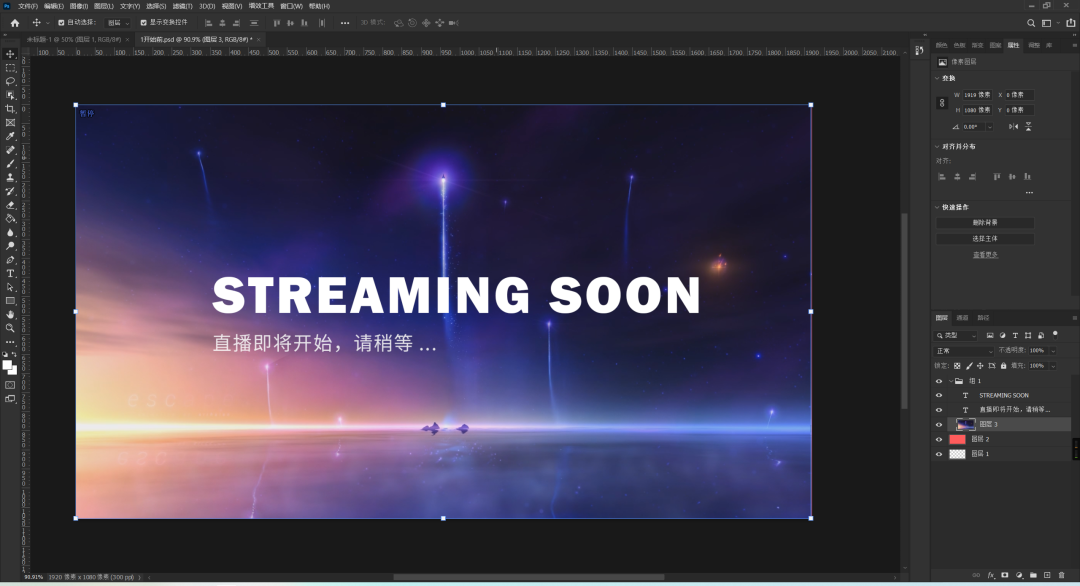Open the 滤镜(T) menu
This screenshot has width=1080, height=586.
point(181,6)
